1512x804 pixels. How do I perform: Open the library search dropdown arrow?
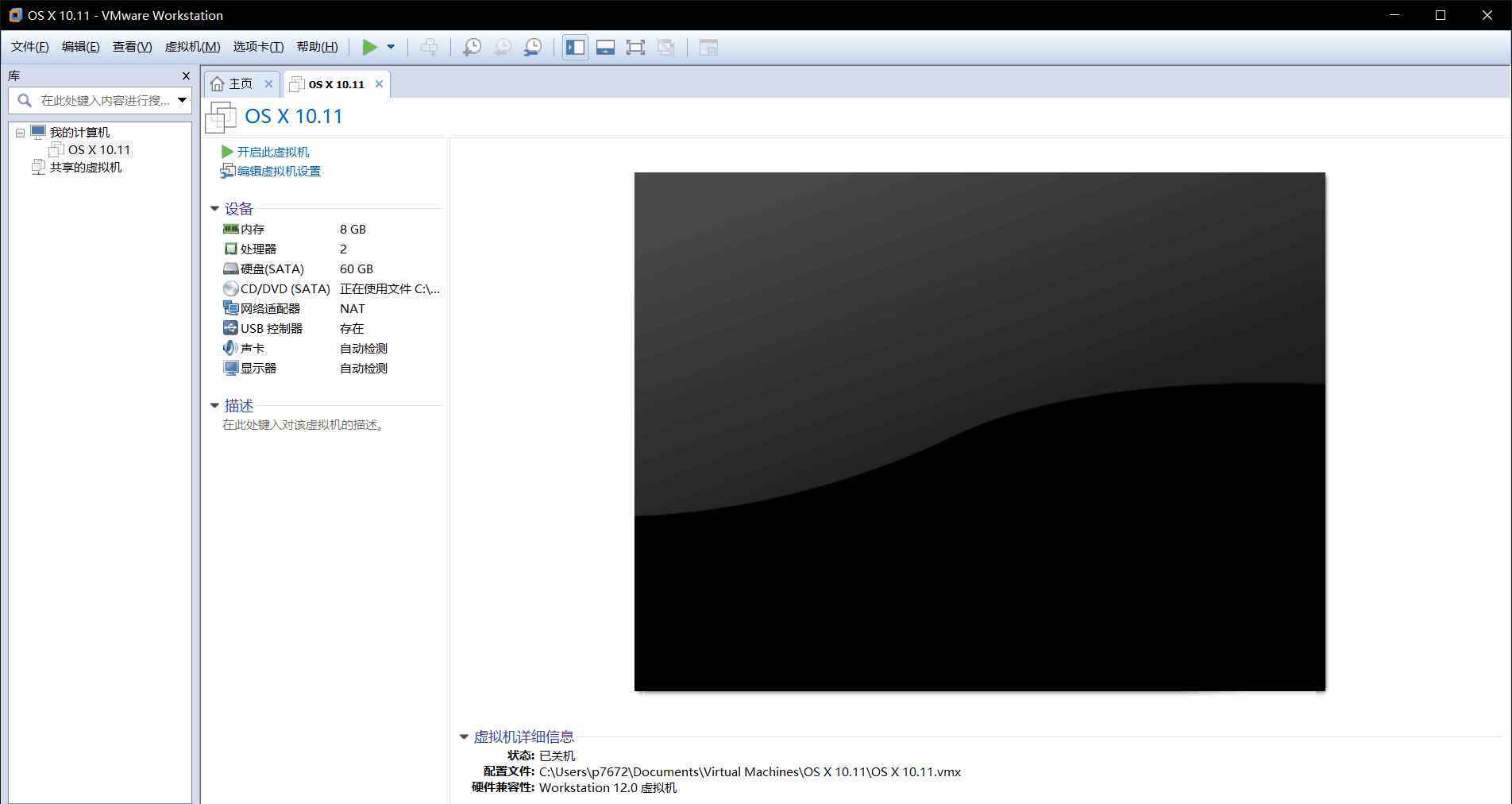click(182, 100)
